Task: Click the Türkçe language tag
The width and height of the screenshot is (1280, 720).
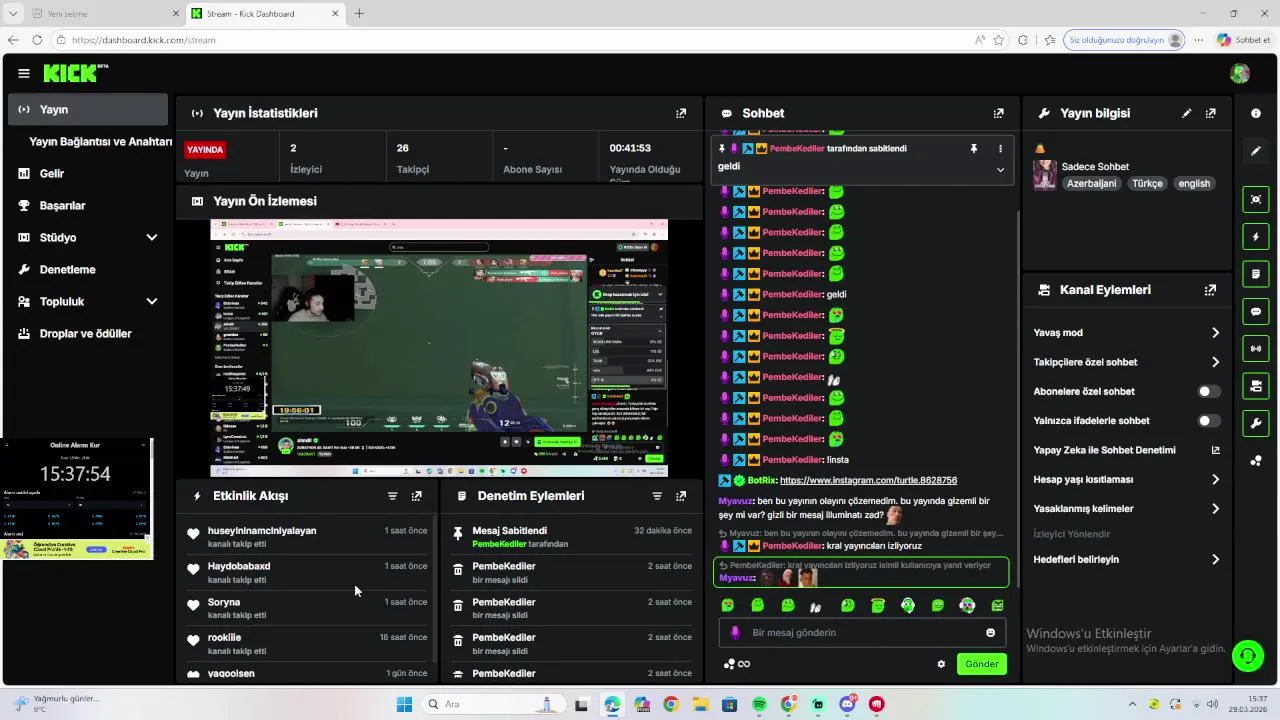Action: pyautogui.click(x=1147, y=184)
